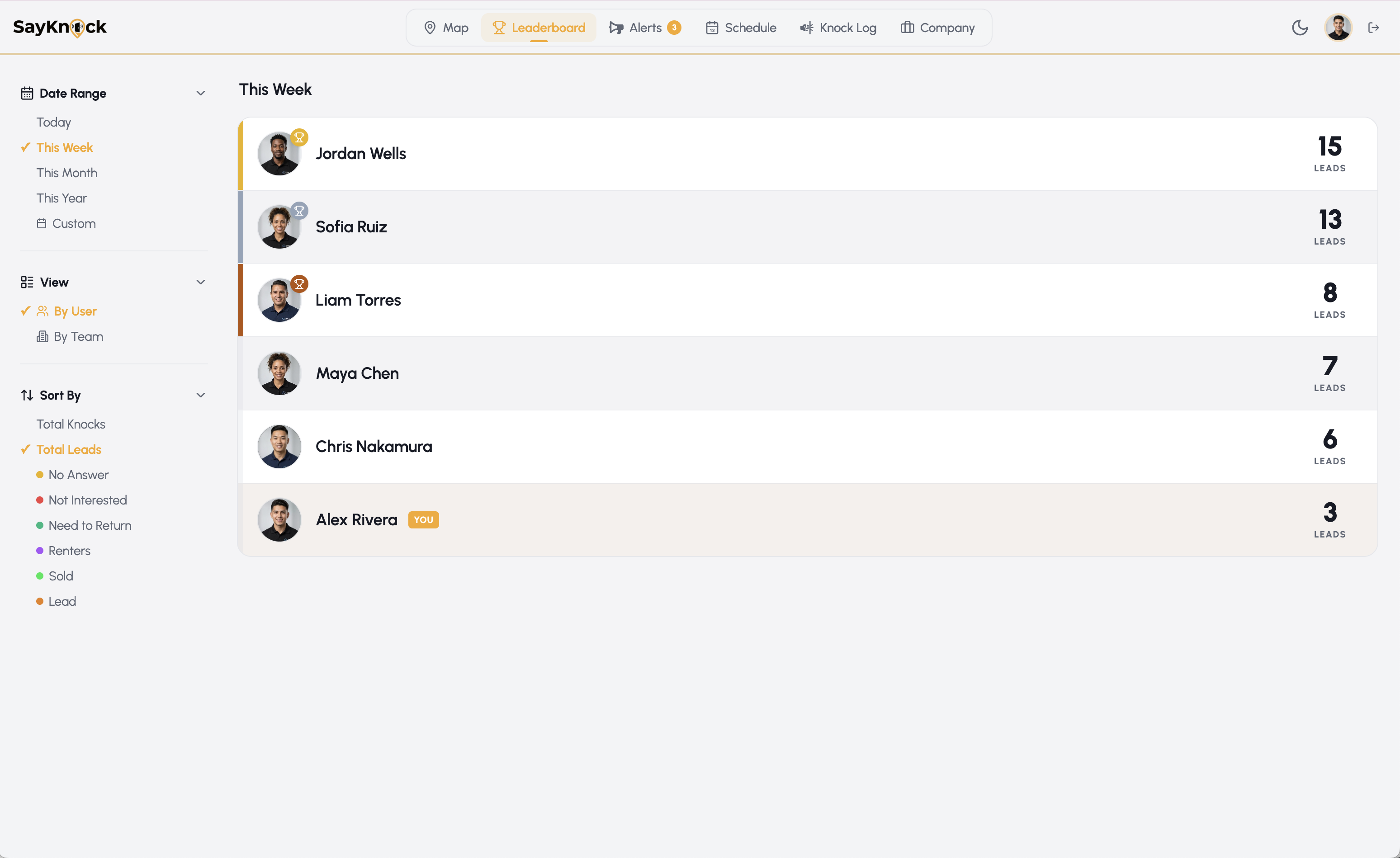Select the This Year date range
Image resolution: width=1400 pixels, height=858 pixels.
point(62,198)
